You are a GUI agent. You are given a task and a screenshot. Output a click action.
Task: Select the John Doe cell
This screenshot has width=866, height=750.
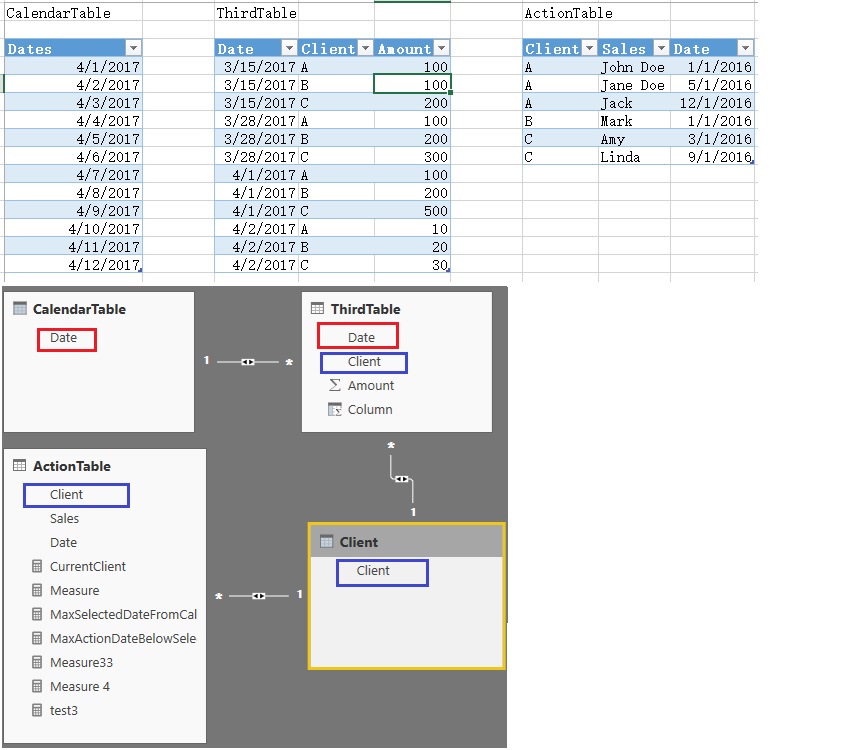tap(634, 66)
